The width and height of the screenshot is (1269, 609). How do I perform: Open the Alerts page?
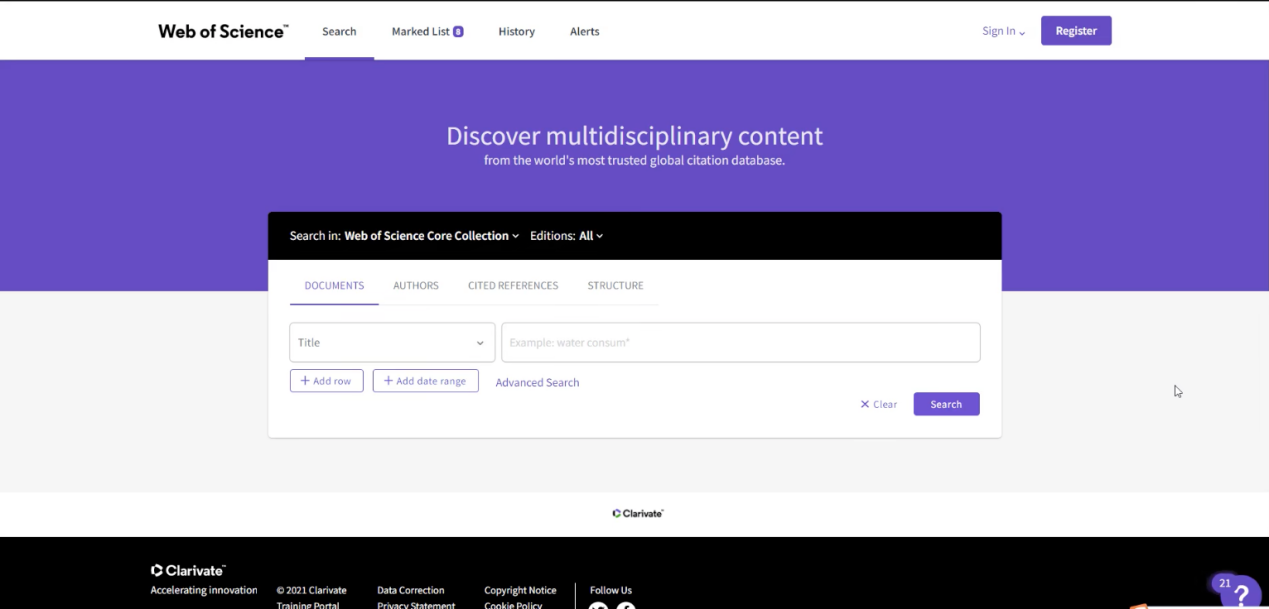[x=584, y=31]
